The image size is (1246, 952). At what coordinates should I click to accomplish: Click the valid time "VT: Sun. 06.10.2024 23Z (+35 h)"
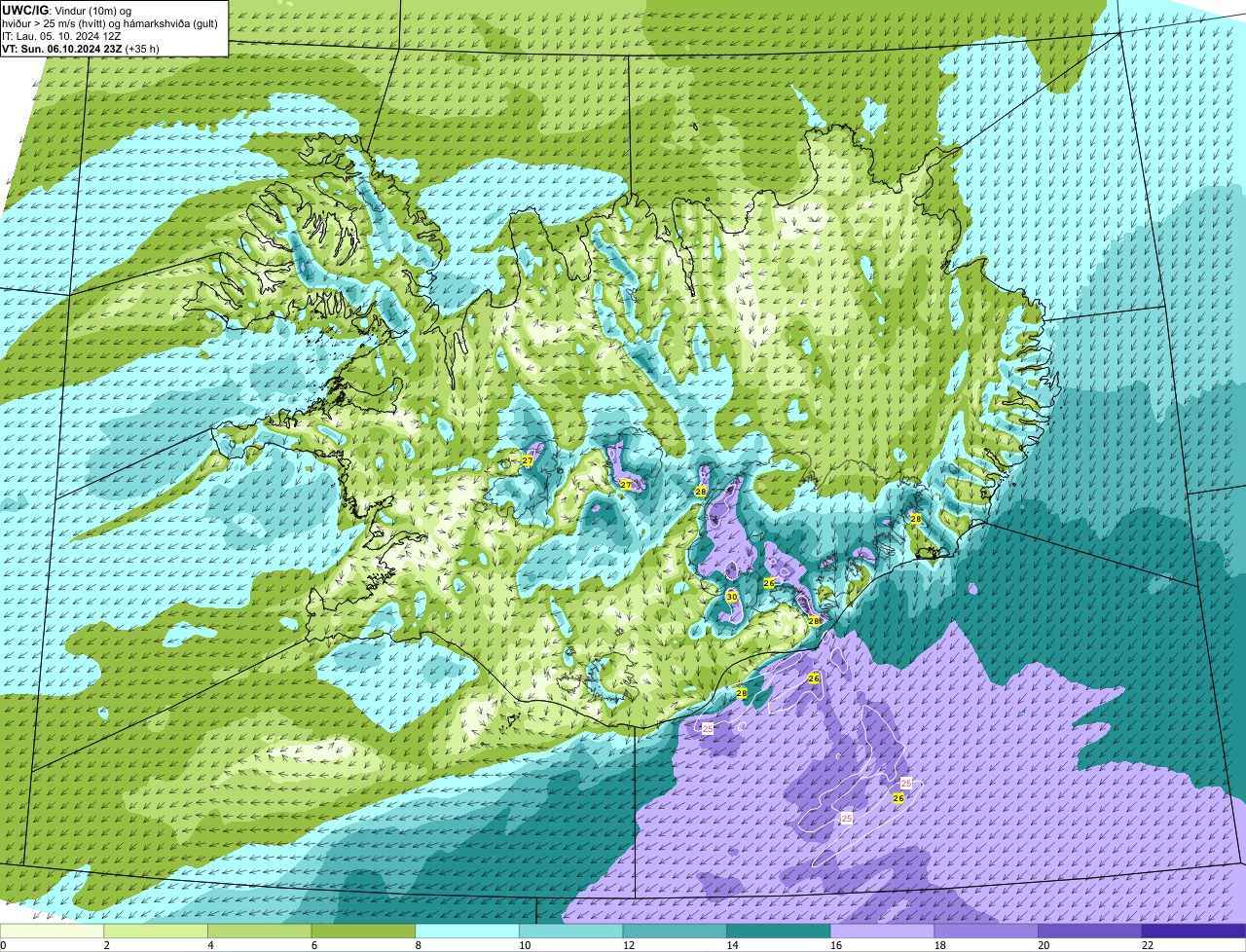point(81,48)
